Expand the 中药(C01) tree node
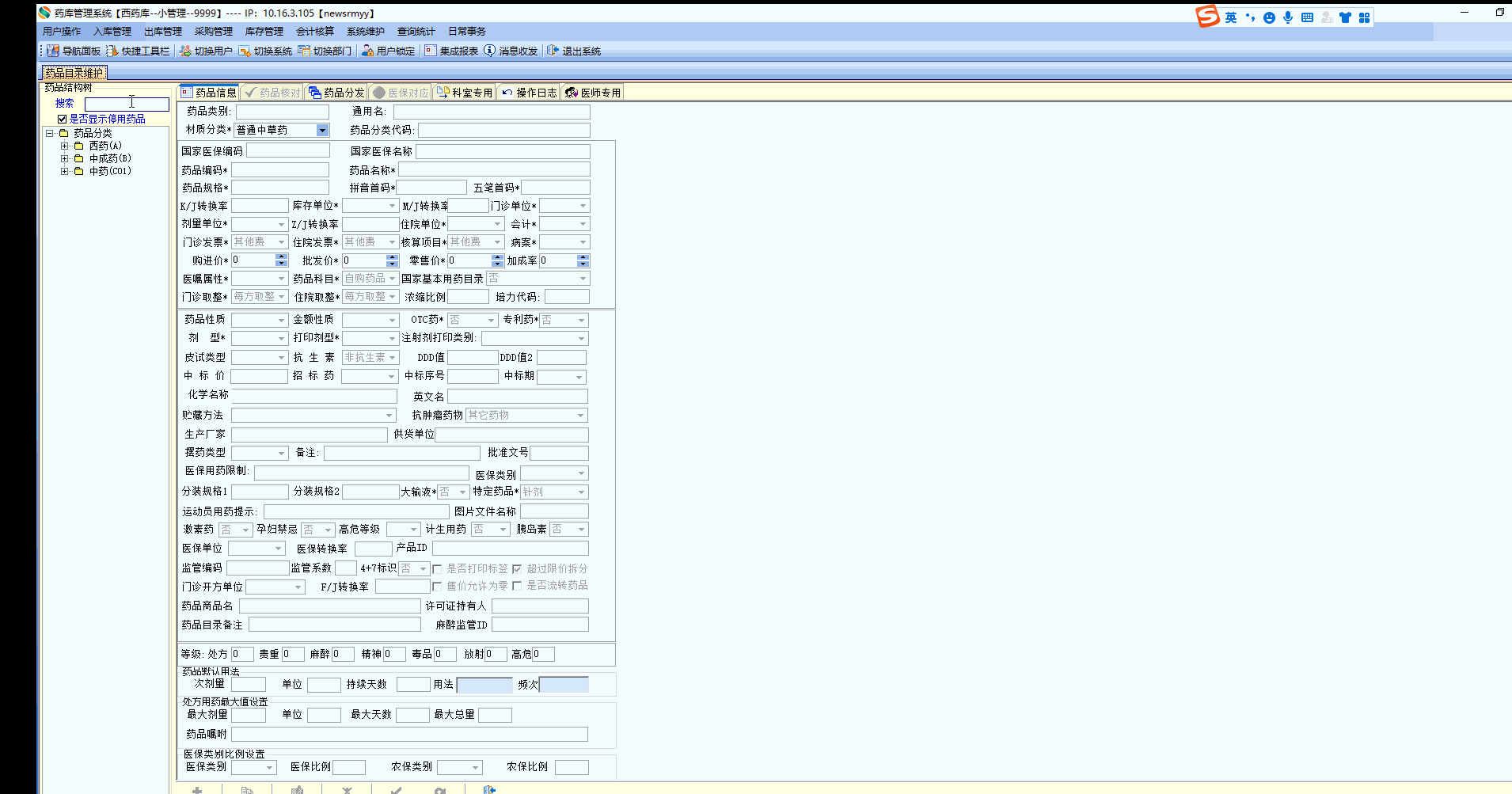This screenshot has width=1512, height=794. pyautogui.click(x=65, y=171)
